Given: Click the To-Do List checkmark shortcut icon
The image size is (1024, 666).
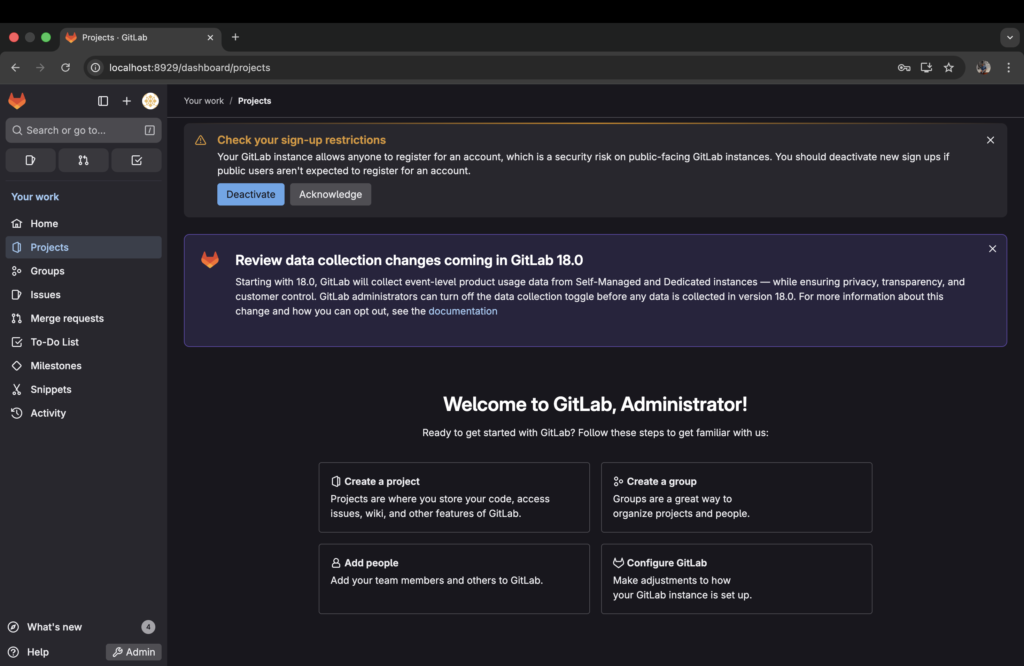Looking at the screenshot, I should pyautogui.click(x=136, y=160).
